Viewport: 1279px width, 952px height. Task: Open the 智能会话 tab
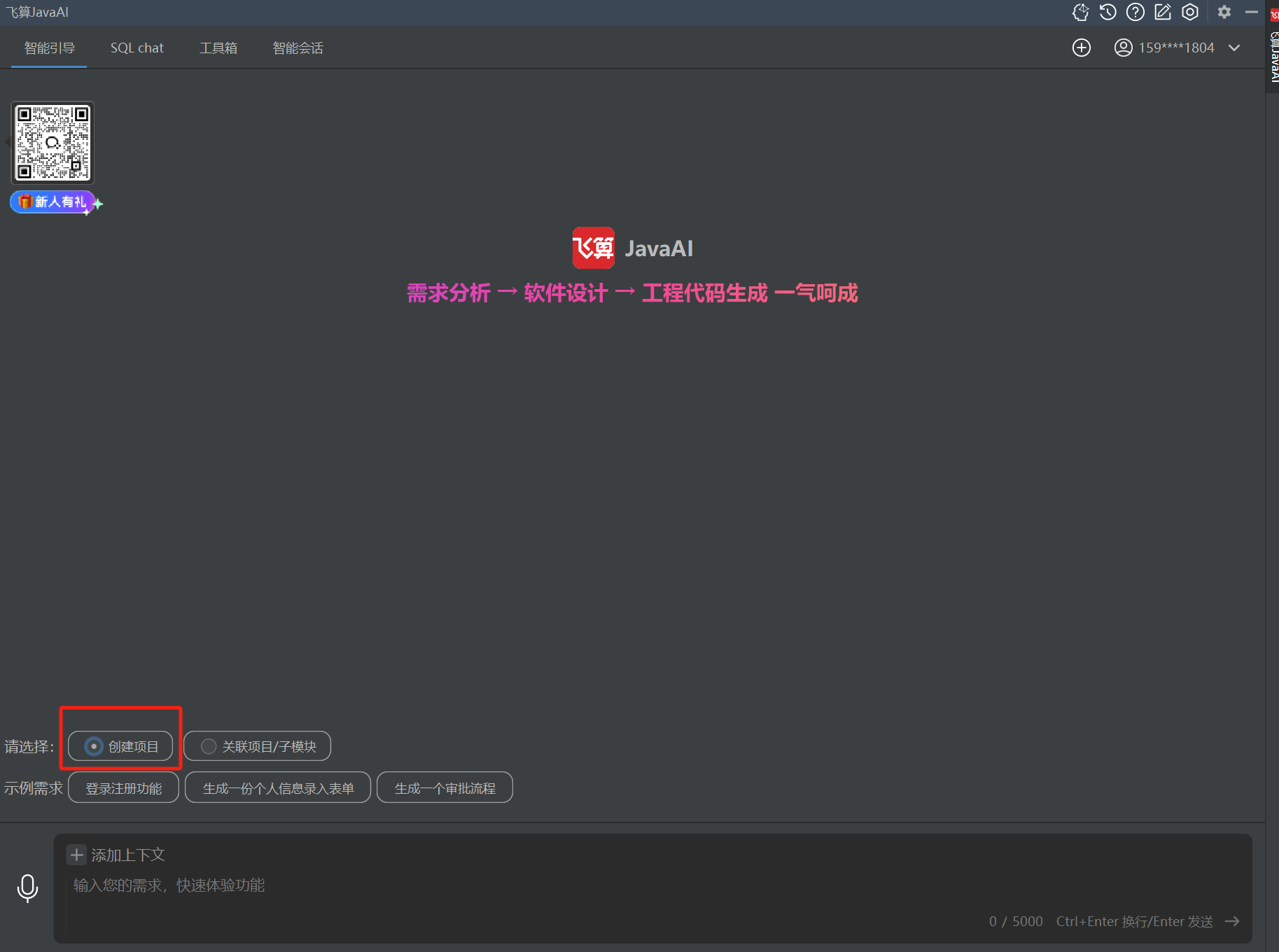pyautogui.click(x=298, y=48)
